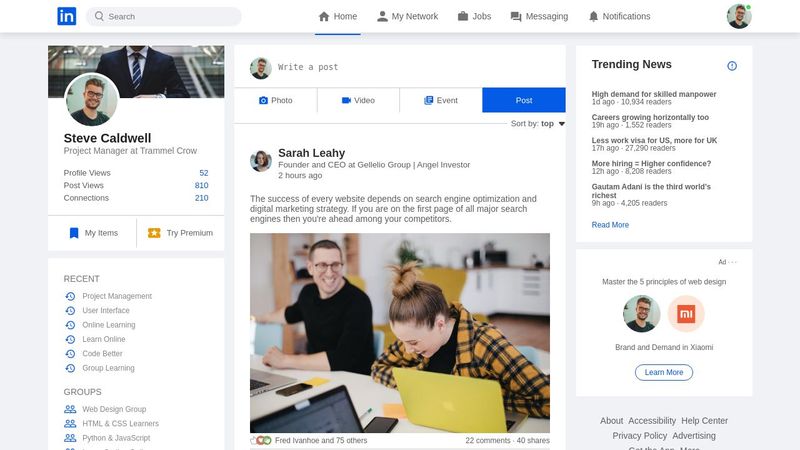Image resolution: width=800 pixels, height=450 pixels.
Task: Click the My Network person icon
Action: point(382,16)
